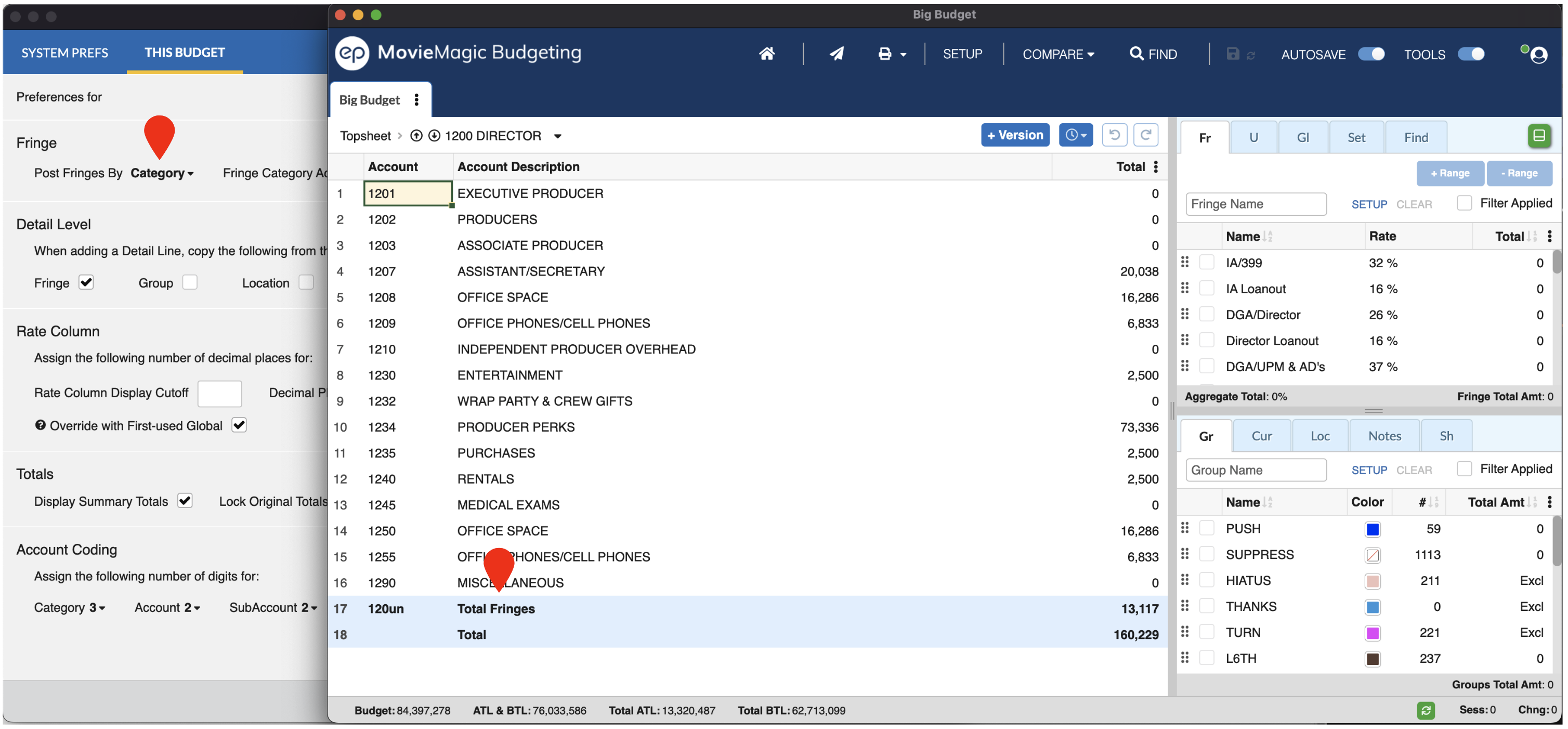Go to next account with down-arrow circle
Image resolution: width=1568 pixels, height=729 pixels.
(434, 136)
